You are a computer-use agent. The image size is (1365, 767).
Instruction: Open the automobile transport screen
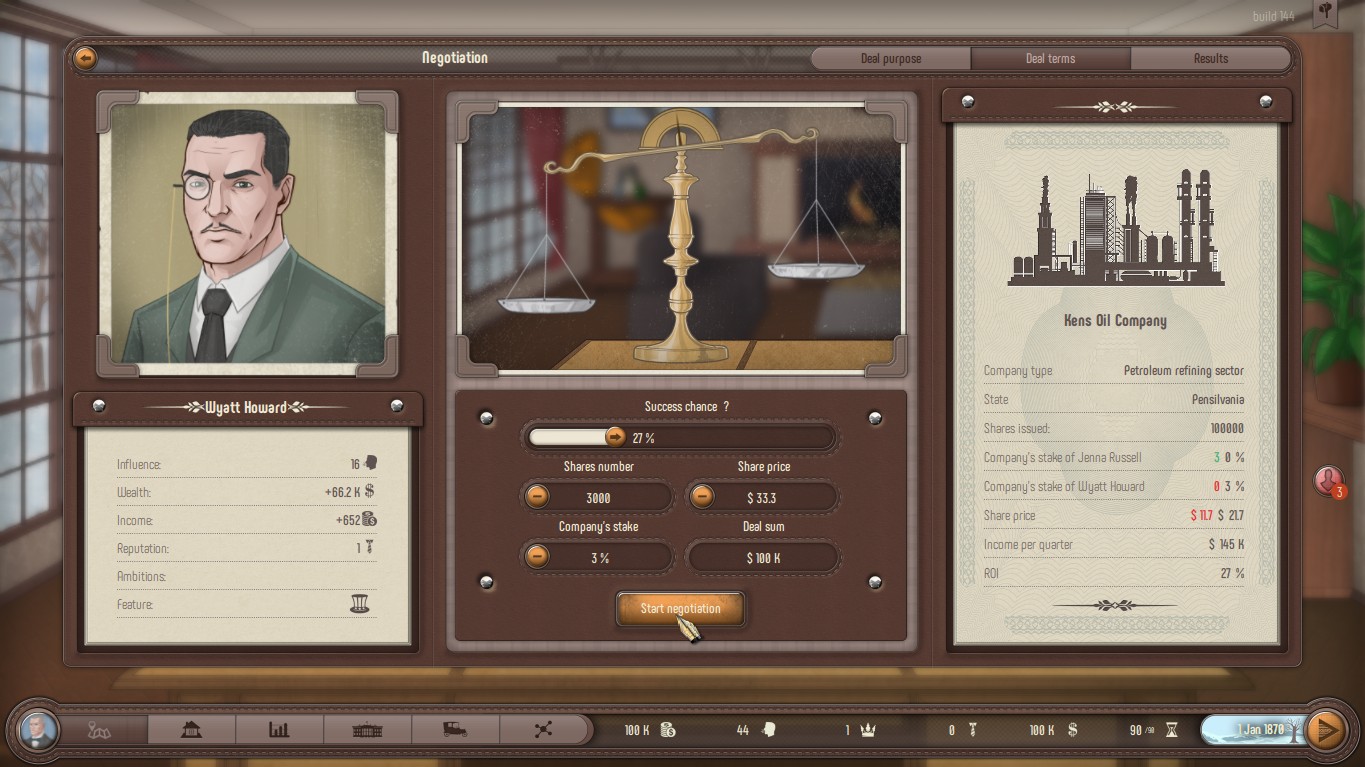[x=456, y=730]
